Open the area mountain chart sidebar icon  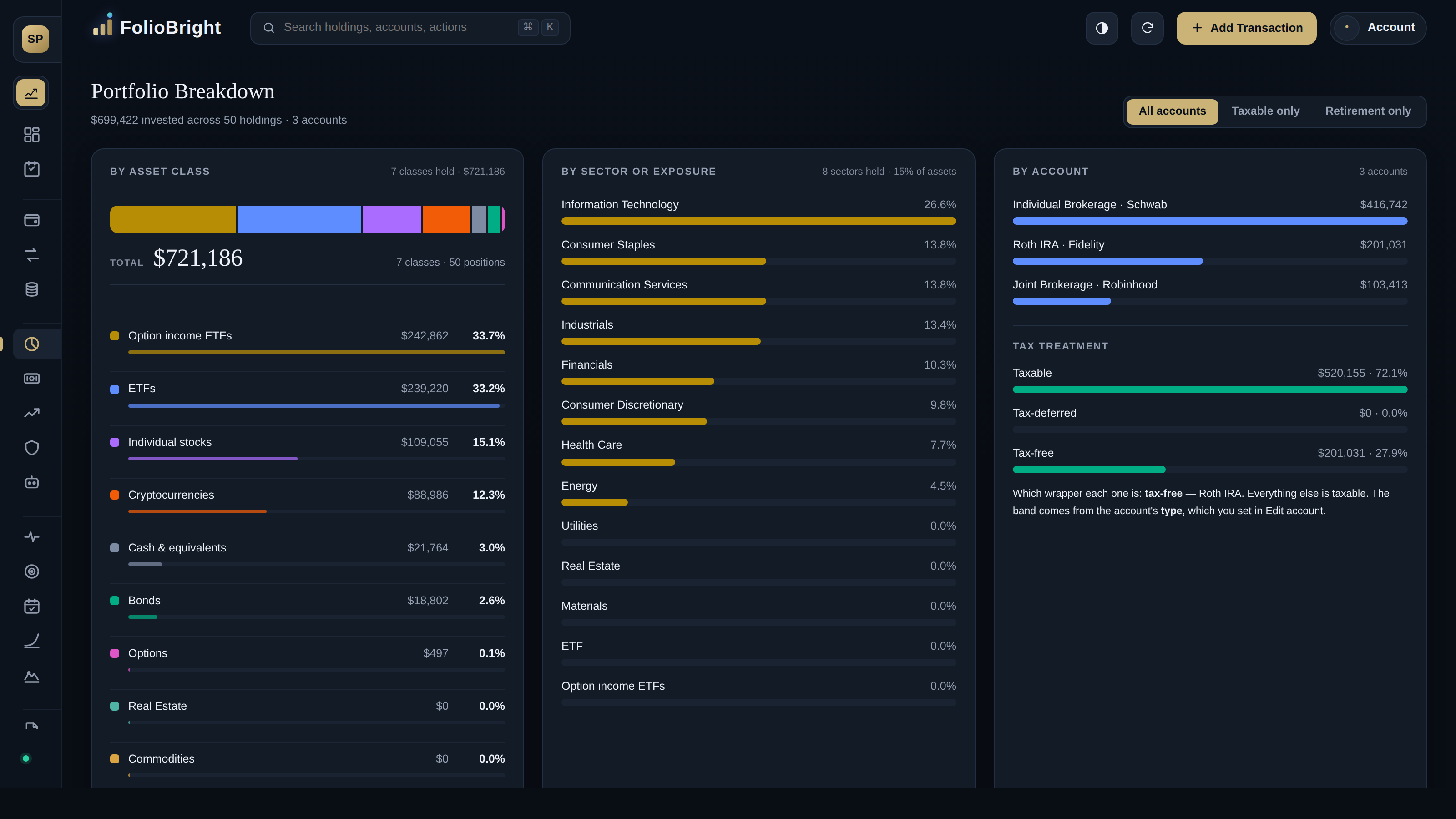(x=32, y=676)
